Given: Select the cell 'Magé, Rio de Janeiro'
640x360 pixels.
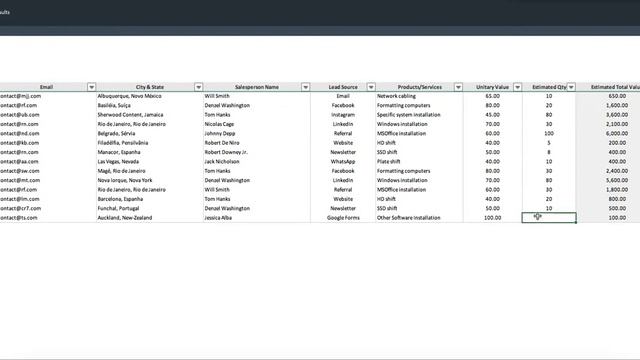Looking at the screenshot, I should [150, 171].
